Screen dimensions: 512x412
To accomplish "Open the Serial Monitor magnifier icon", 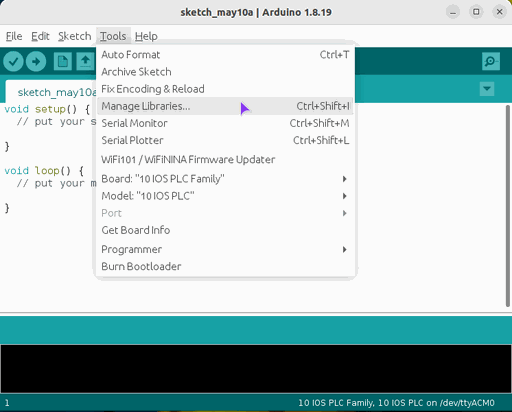I will pos(491,61).
